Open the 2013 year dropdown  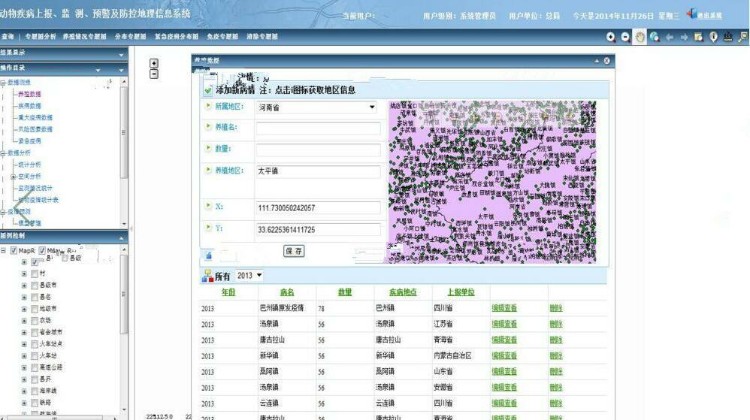point(249,276)
